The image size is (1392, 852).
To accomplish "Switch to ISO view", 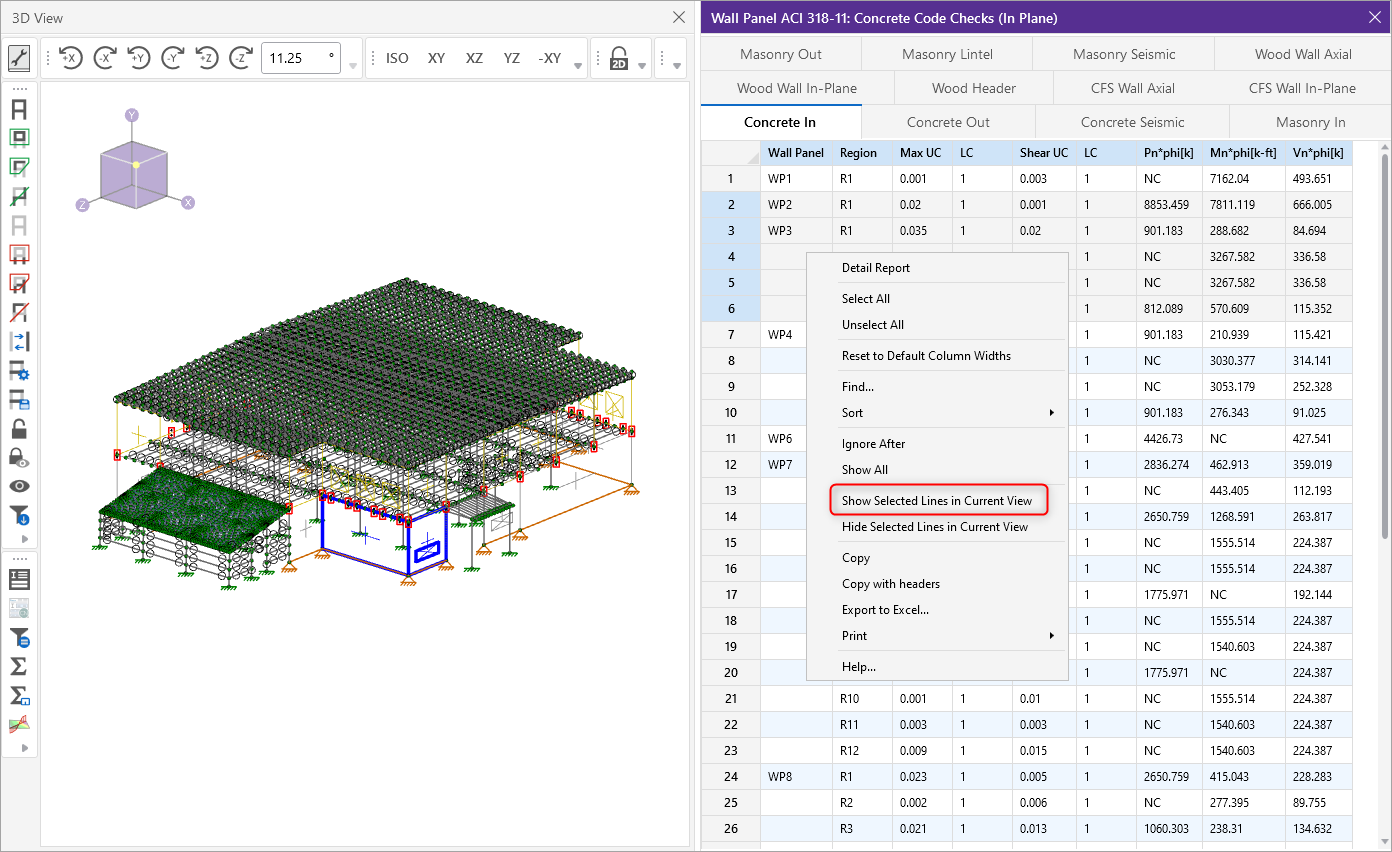I will [x=397, y=58].
